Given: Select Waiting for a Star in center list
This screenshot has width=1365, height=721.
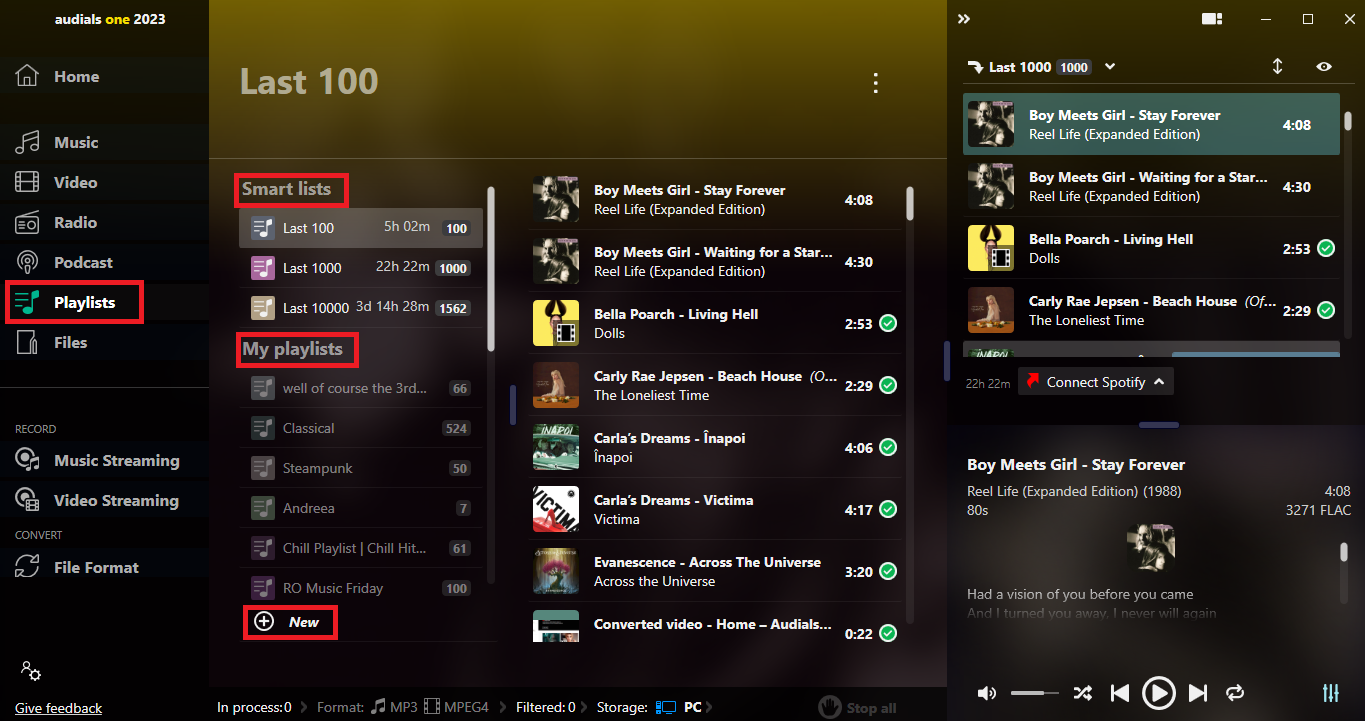Looking at the screenshot, I should point(714,262).
